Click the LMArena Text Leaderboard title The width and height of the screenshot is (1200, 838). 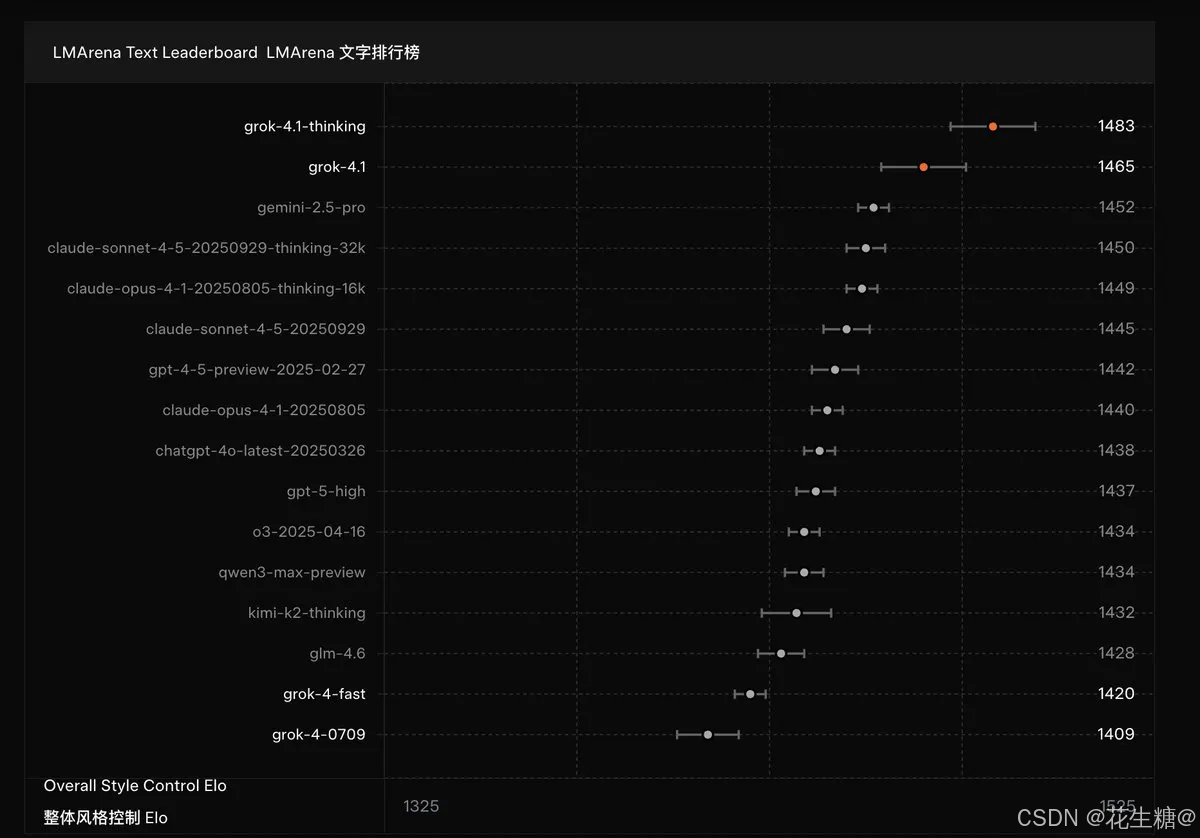tap(155, 53)
